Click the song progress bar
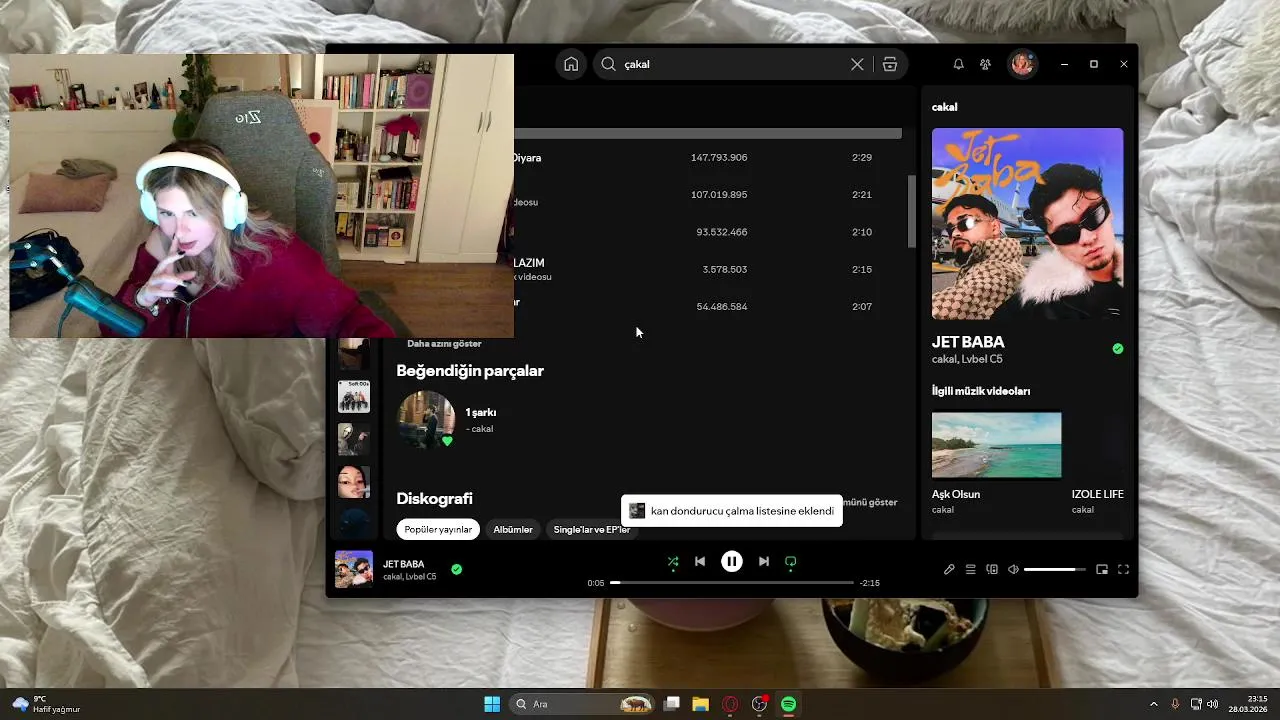The width and height of the screenshot is (1280, 720). [732, 583]
